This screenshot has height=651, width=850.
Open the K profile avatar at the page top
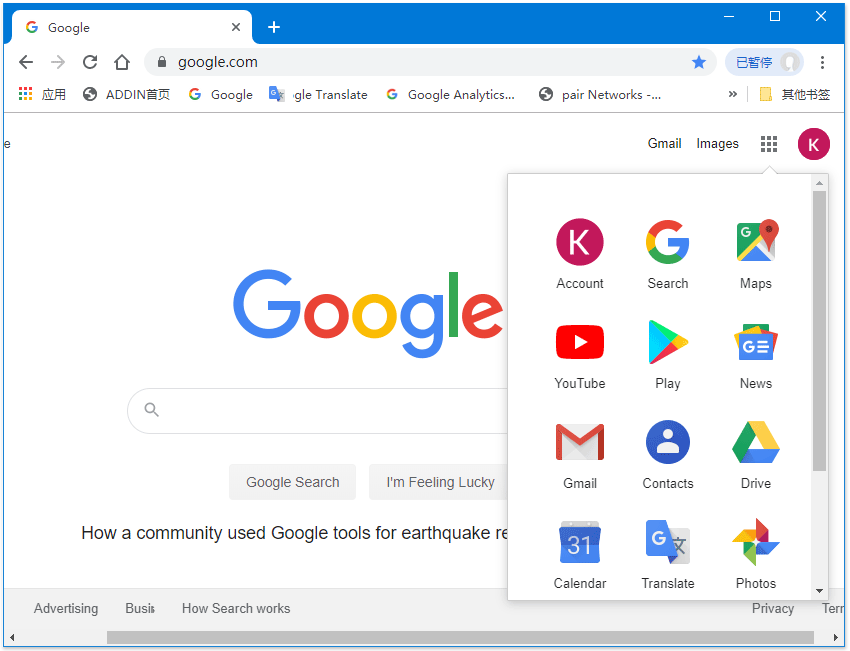(x=813, y=144)
